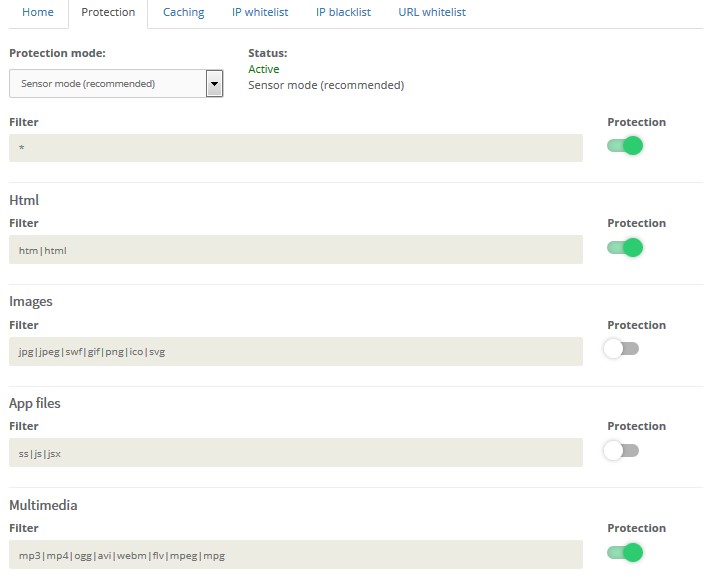Open the IP whitelist tab

(259, 13)
